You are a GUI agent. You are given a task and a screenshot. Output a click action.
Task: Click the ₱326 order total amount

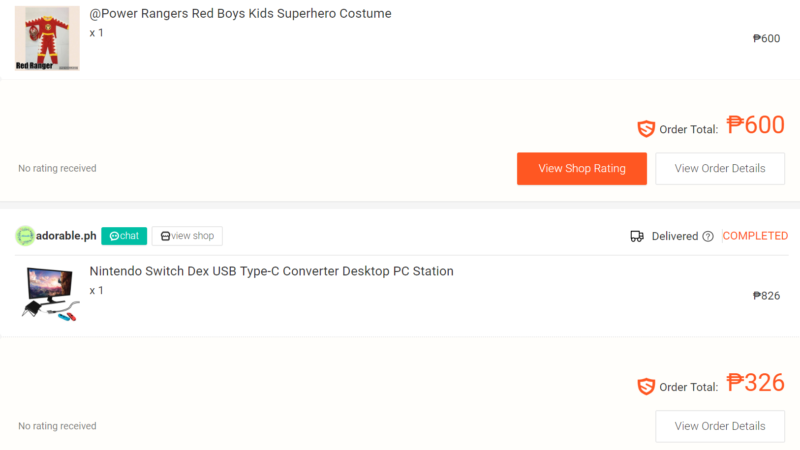755,383
